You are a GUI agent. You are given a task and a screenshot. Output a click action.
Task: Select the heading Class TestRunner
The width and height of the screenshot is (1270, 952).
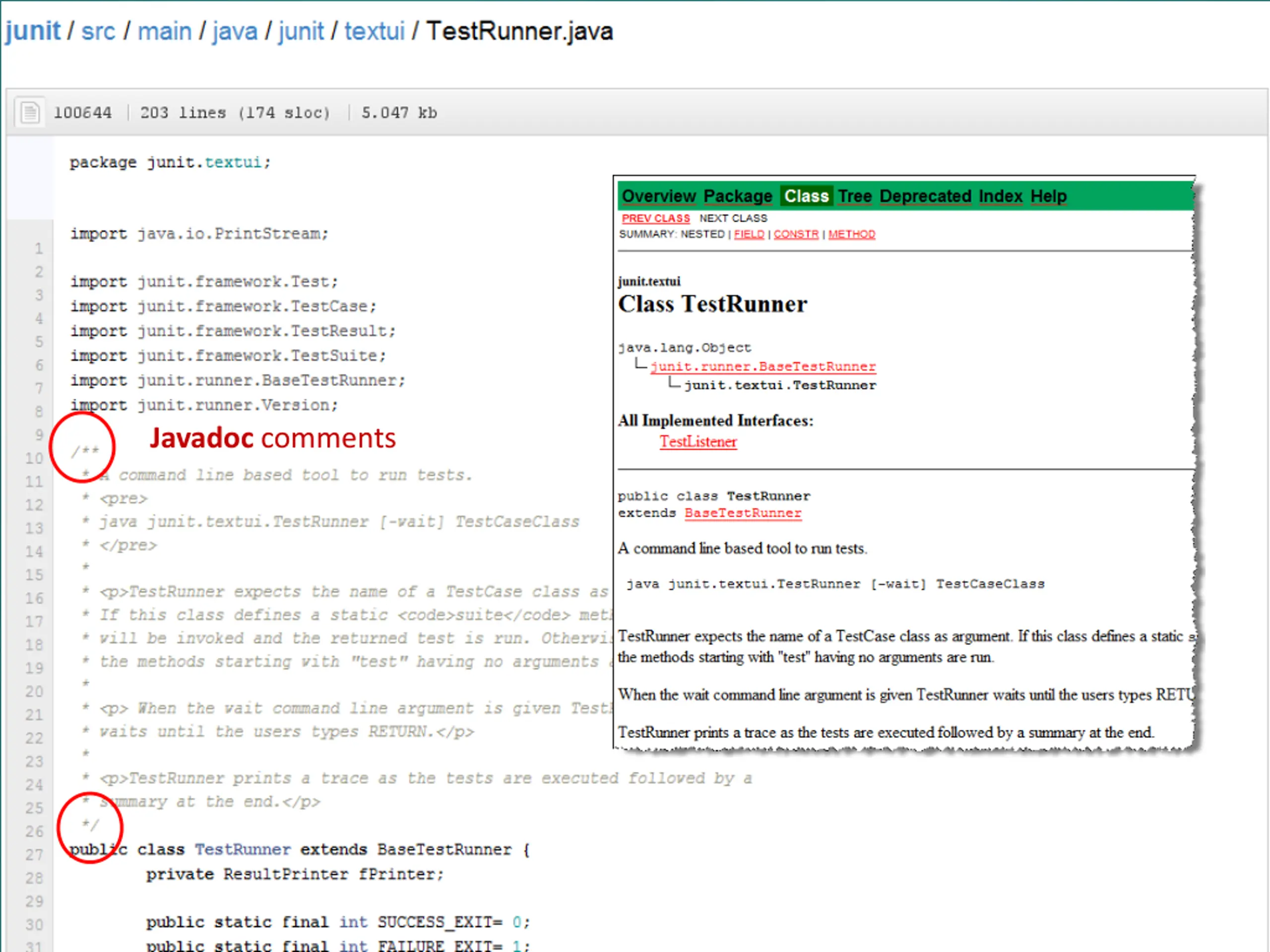pos(712,304)
